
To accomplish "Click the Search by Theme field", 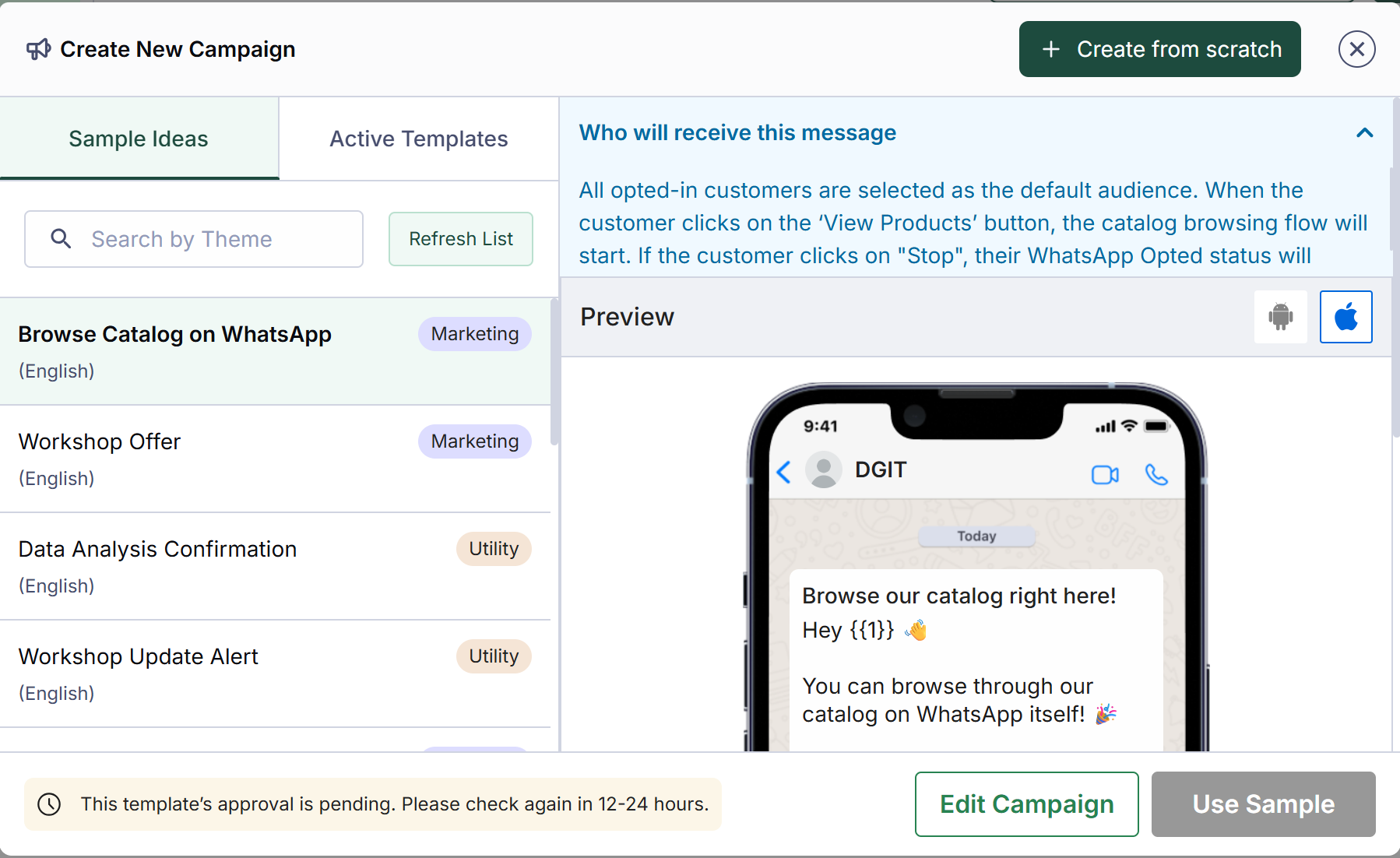I will (x=194, y=239).
